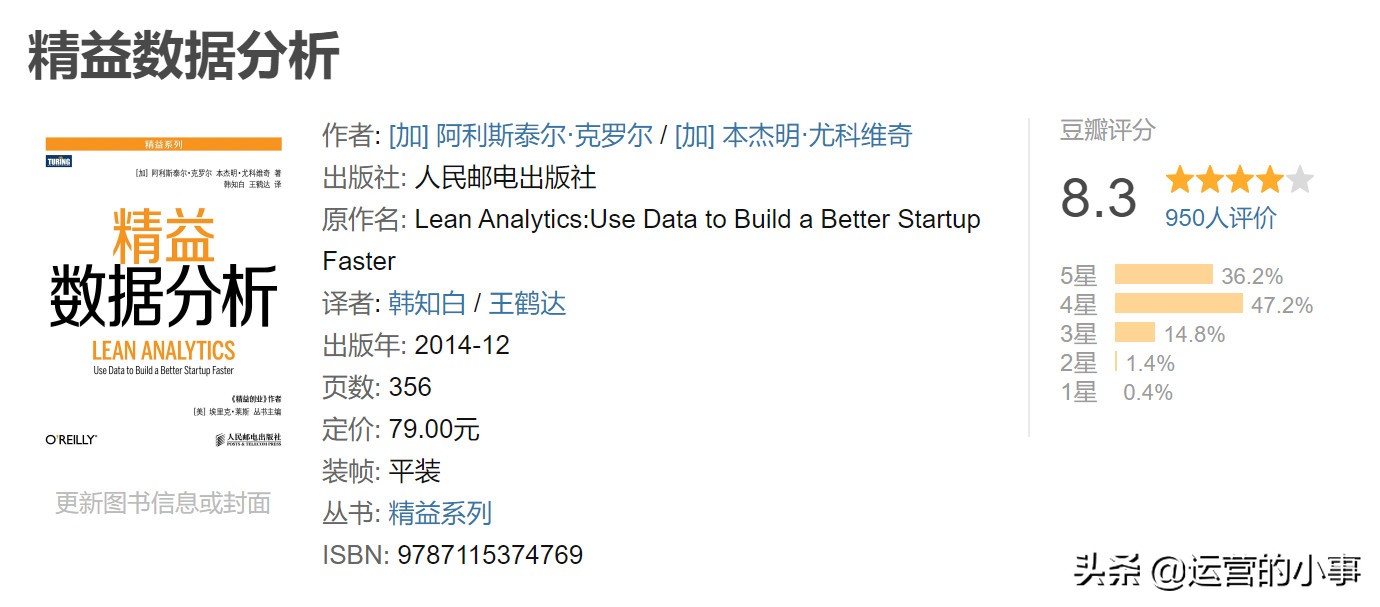Click the TURING logo on book cover
This screenshot has height=607, width=1380.
tap(59, 160)
